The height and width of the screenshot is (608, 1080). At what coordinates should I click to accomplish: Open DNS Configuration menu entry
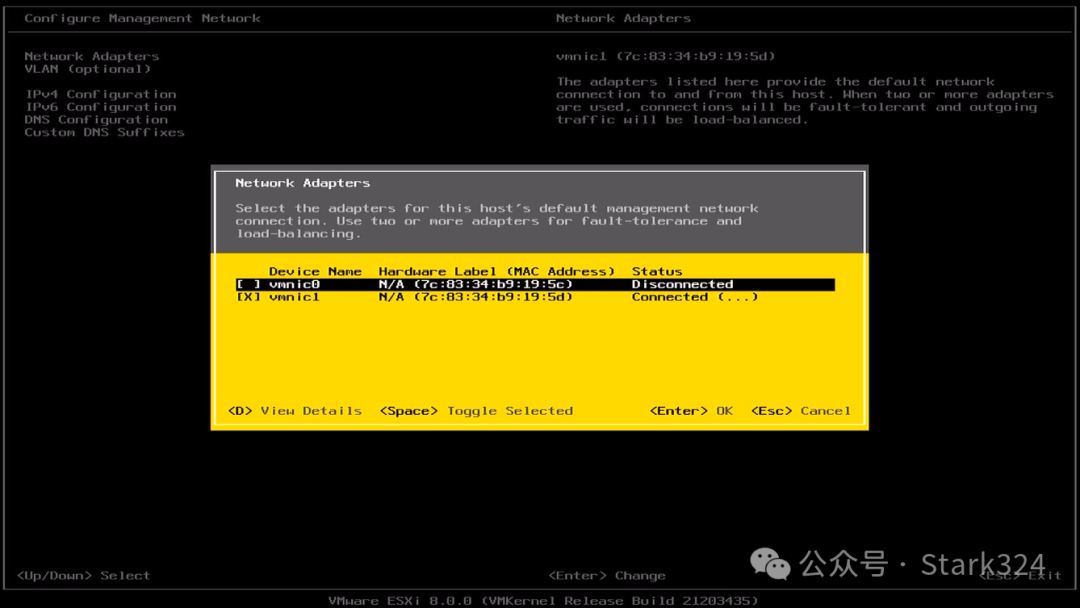point(96,120)
